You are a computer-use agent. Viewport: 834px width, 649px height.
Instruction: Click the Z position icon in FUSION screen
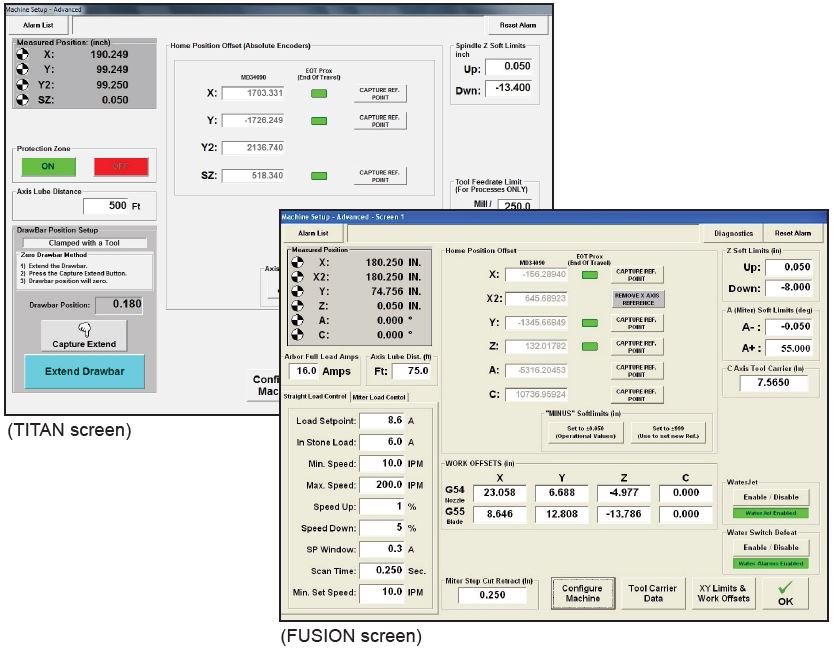coord(297,306)
